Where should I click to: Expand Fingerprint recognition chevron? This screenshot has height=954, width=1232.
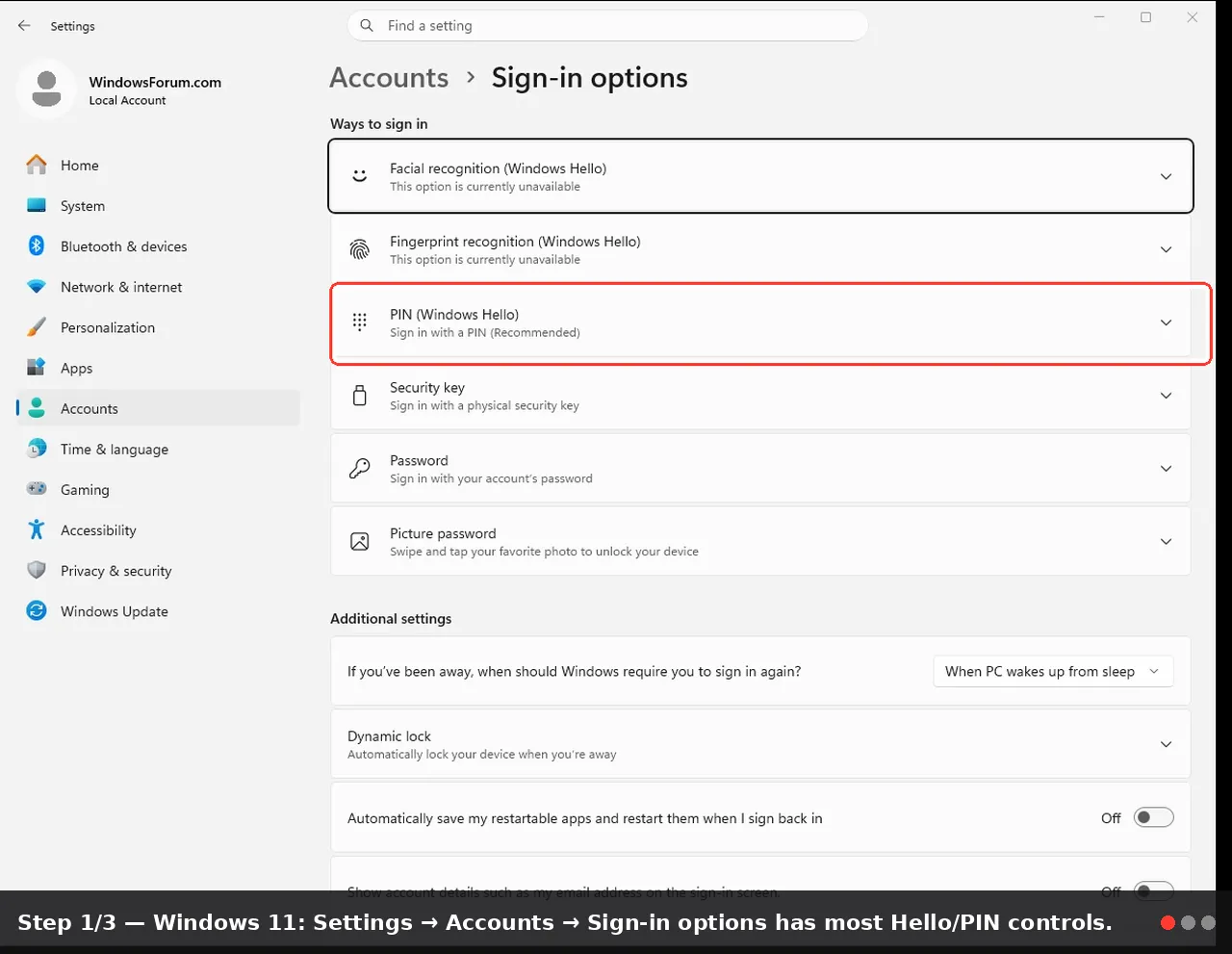tap(1166, 249)
